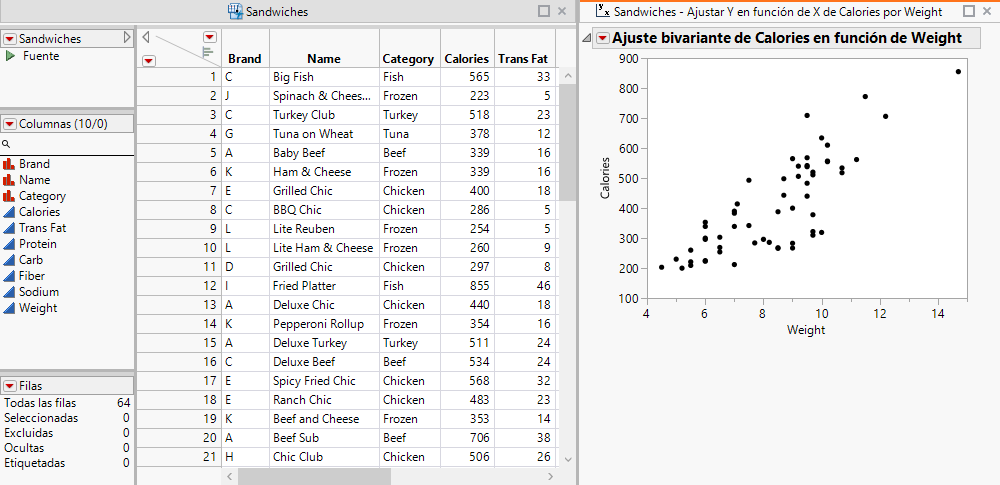Viewport: 1000px width, 485px height.
Task: Open the Ajuste bivariante red triangle menu
Action: pos(602,38)
